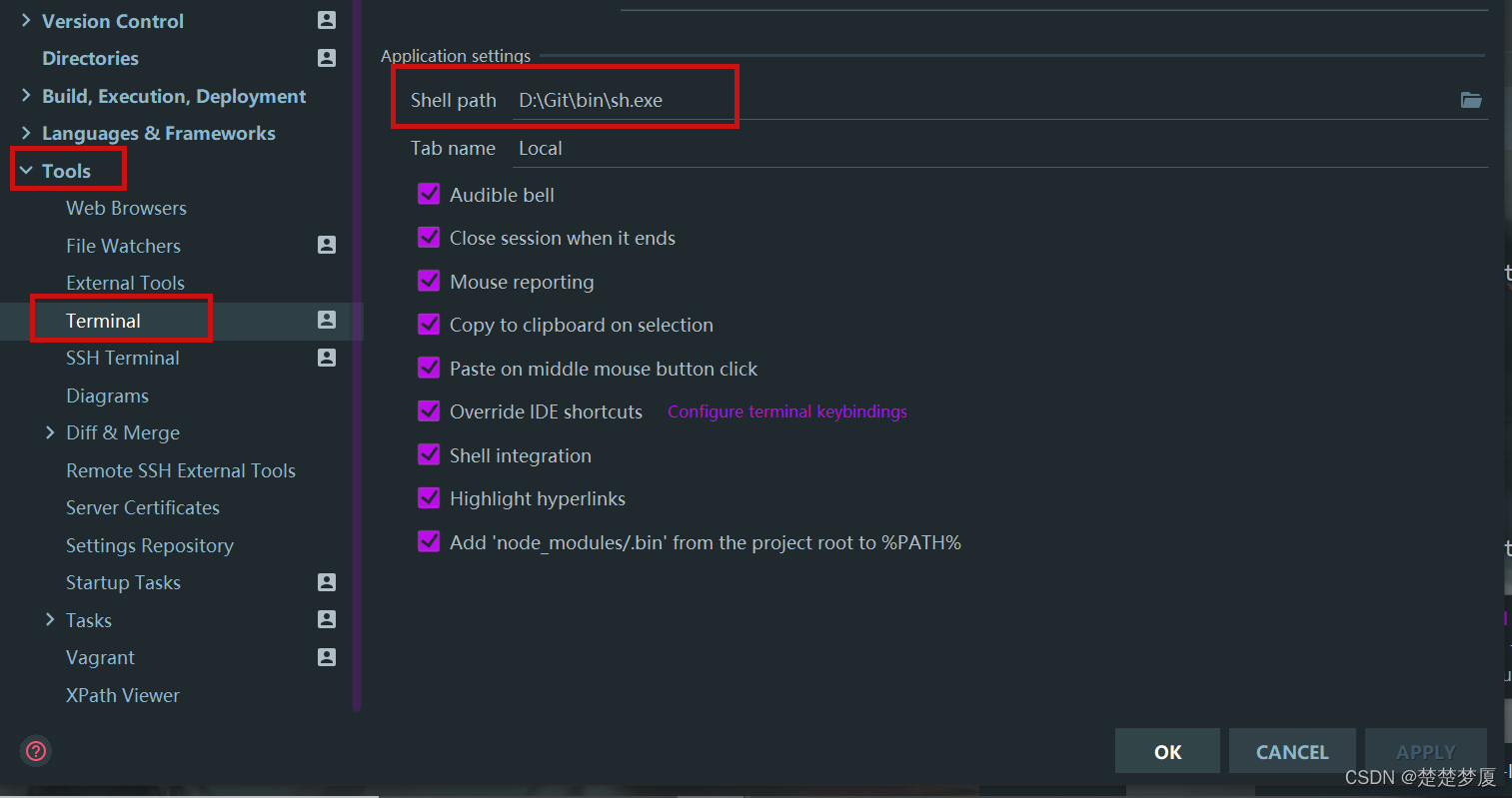Disable Copy to clipboard on selection
Viewport: 1512px width, 798px height.
pos(429,324)
